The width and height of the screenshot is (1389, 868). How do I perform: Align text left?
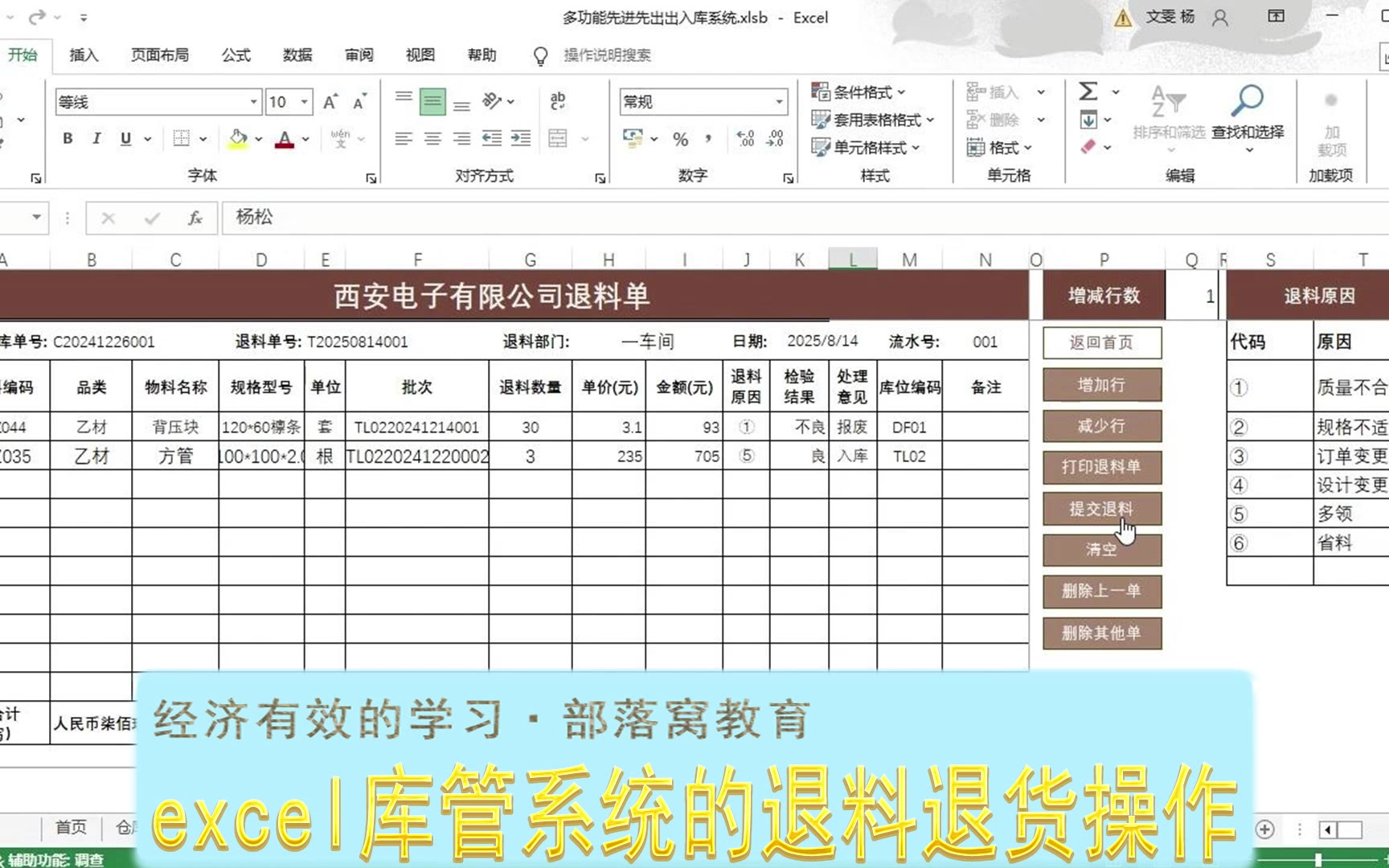(404, 138)
